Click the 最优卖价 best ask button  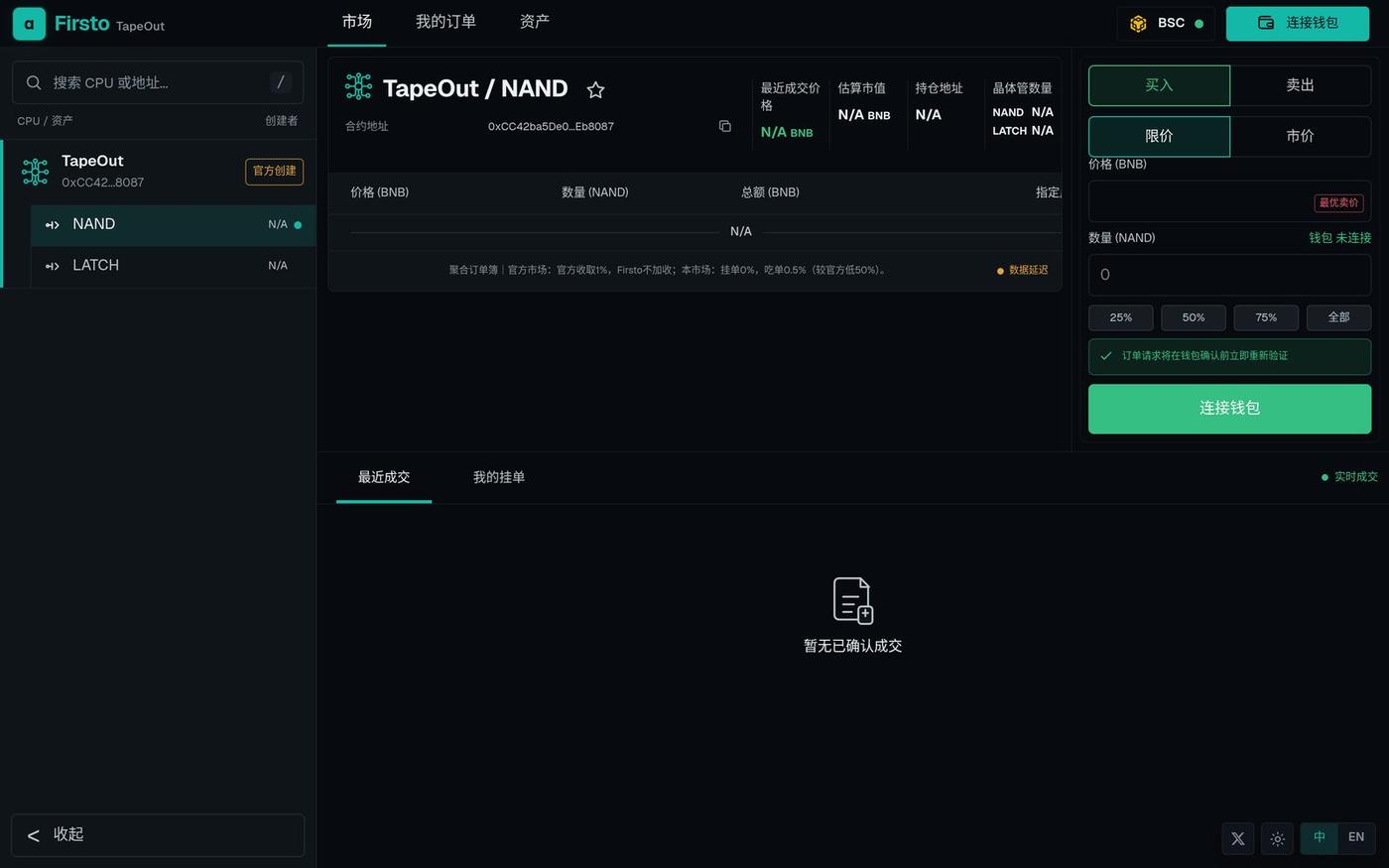[x=1339, y=202]
